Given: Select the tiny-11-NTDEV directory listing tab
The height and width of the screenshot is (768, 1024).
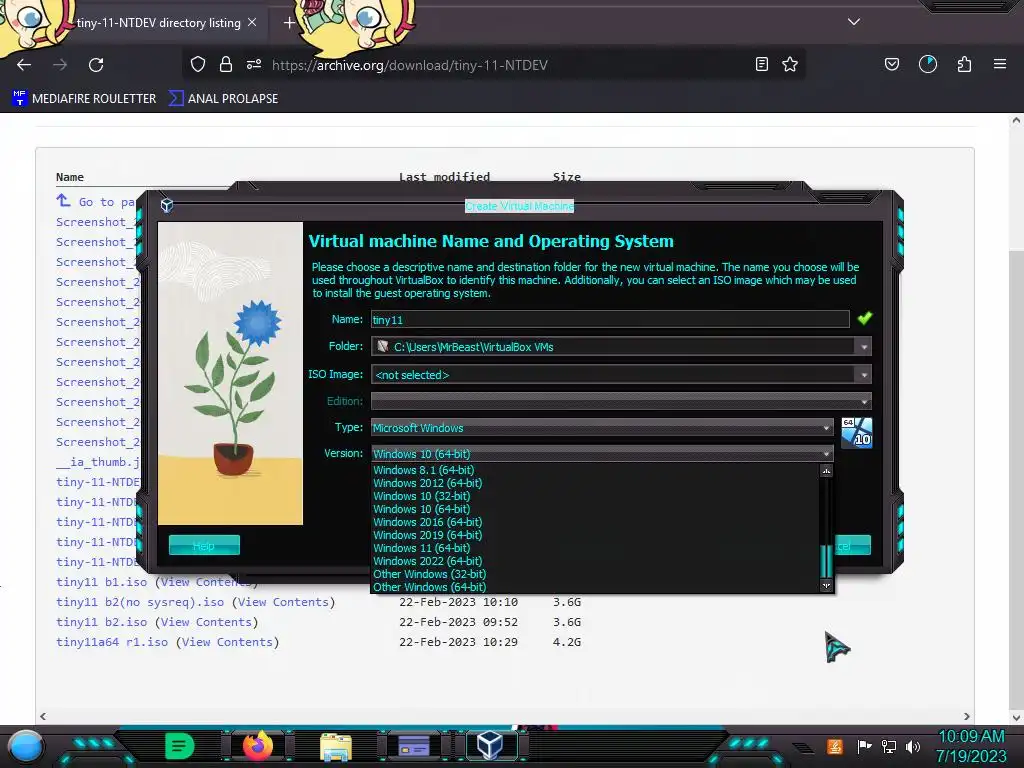Looking at the screenshot, I should click(x=159, y=22).
